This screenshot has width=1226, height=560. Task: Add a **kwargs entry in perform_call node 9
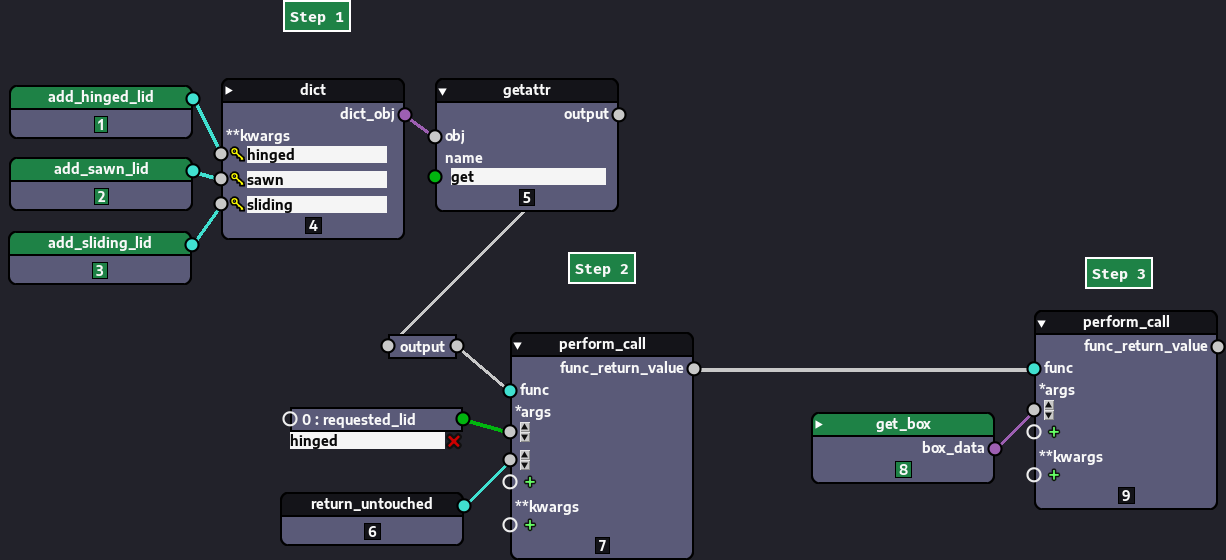pos(1054,475)
